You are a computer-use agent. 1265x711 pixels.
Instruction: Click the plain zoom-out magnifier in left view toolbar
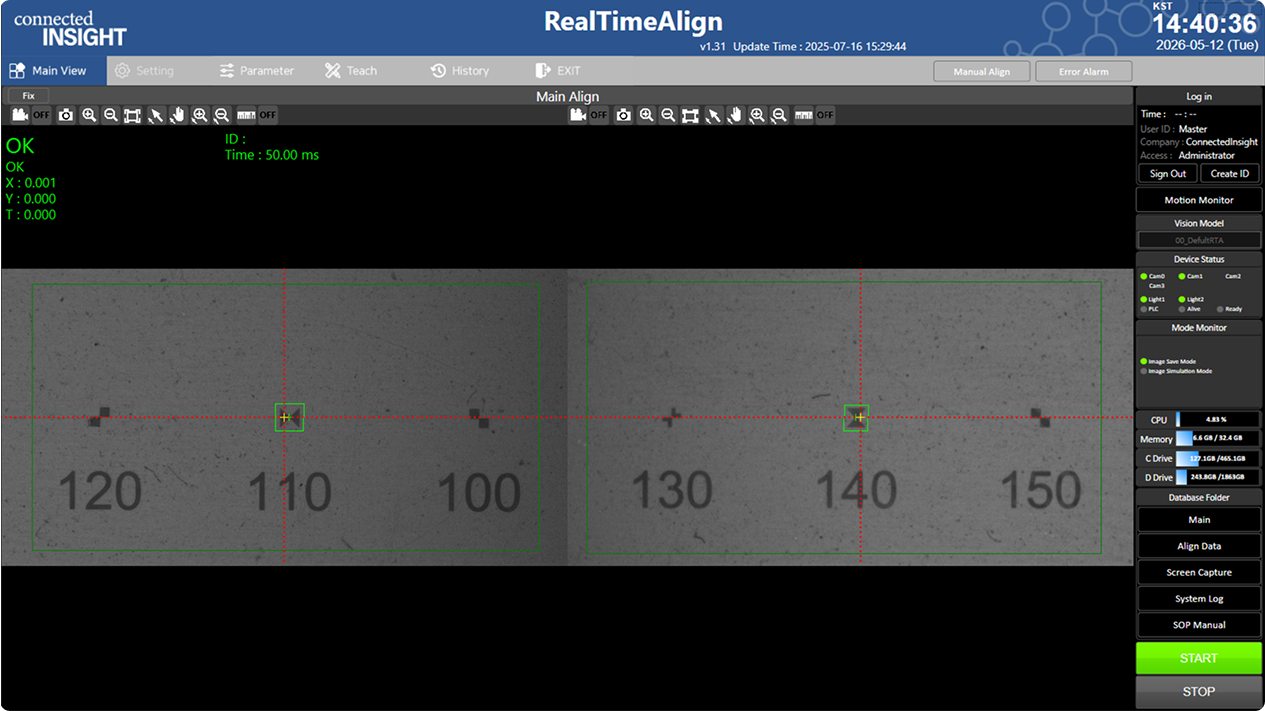click(110, 115)
